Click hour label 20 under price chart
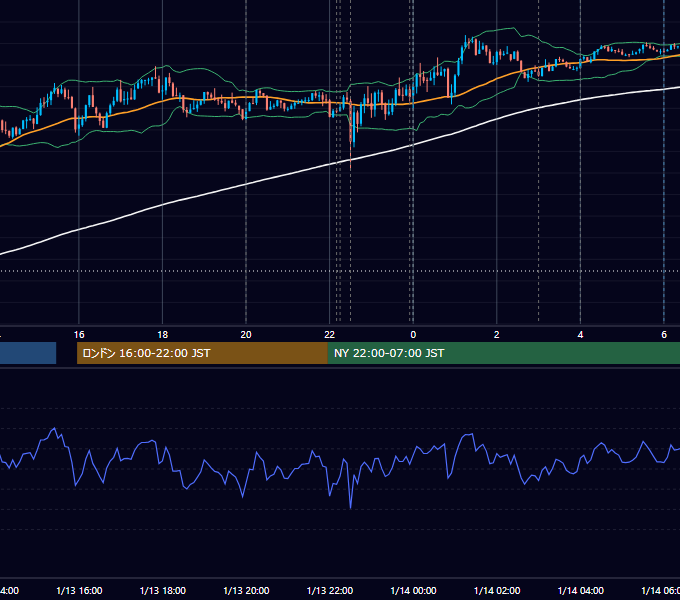 click(246, 335)
